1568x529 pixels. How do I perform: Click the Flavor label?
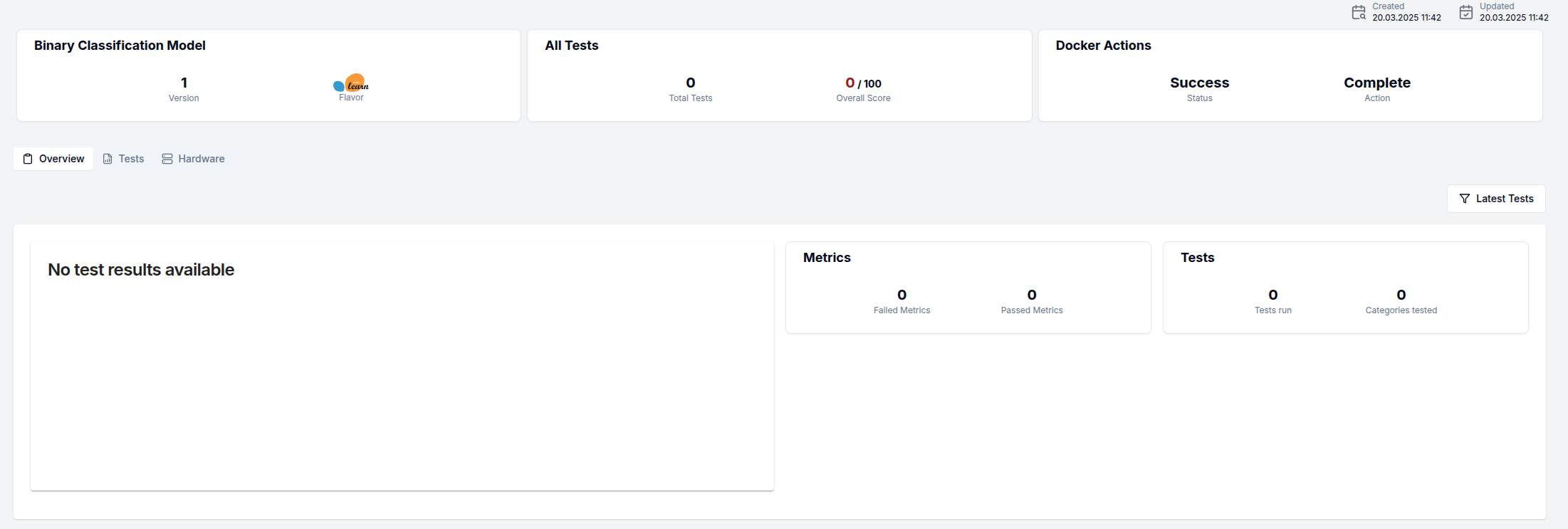[x=351, y=98]
